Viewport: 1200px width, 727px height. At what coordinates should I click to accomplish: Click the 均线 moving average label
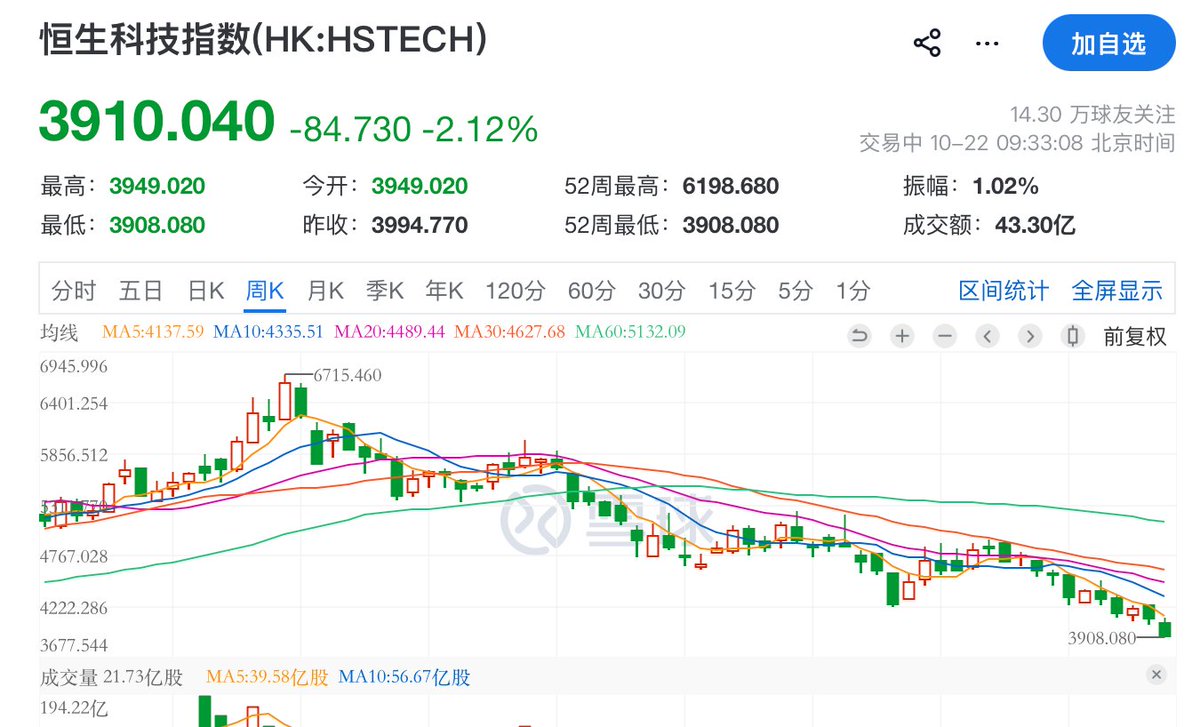tap(58, 332)
